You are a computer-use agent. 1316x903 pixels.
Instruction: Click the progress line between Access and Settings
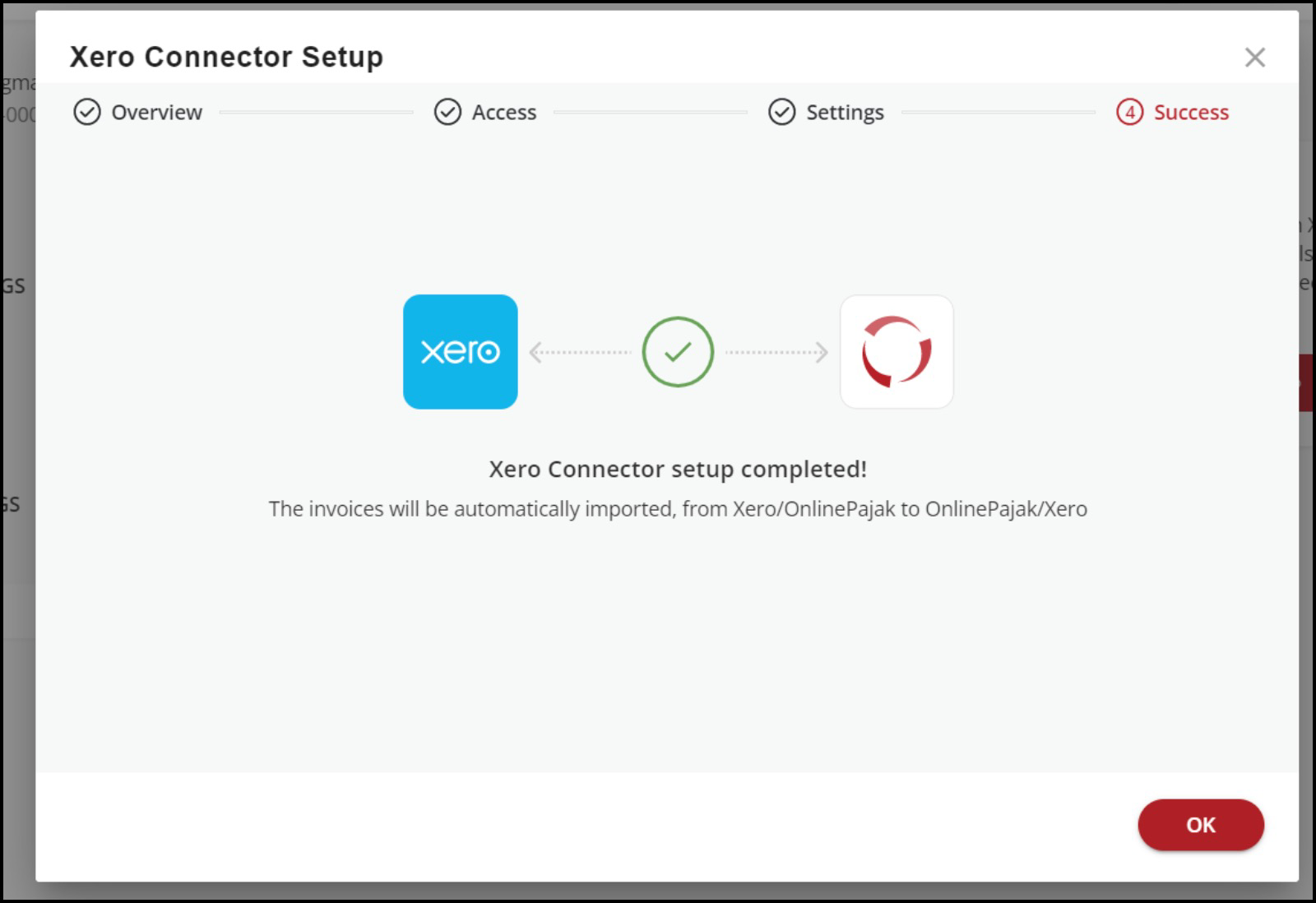click(x=651, y=112)
